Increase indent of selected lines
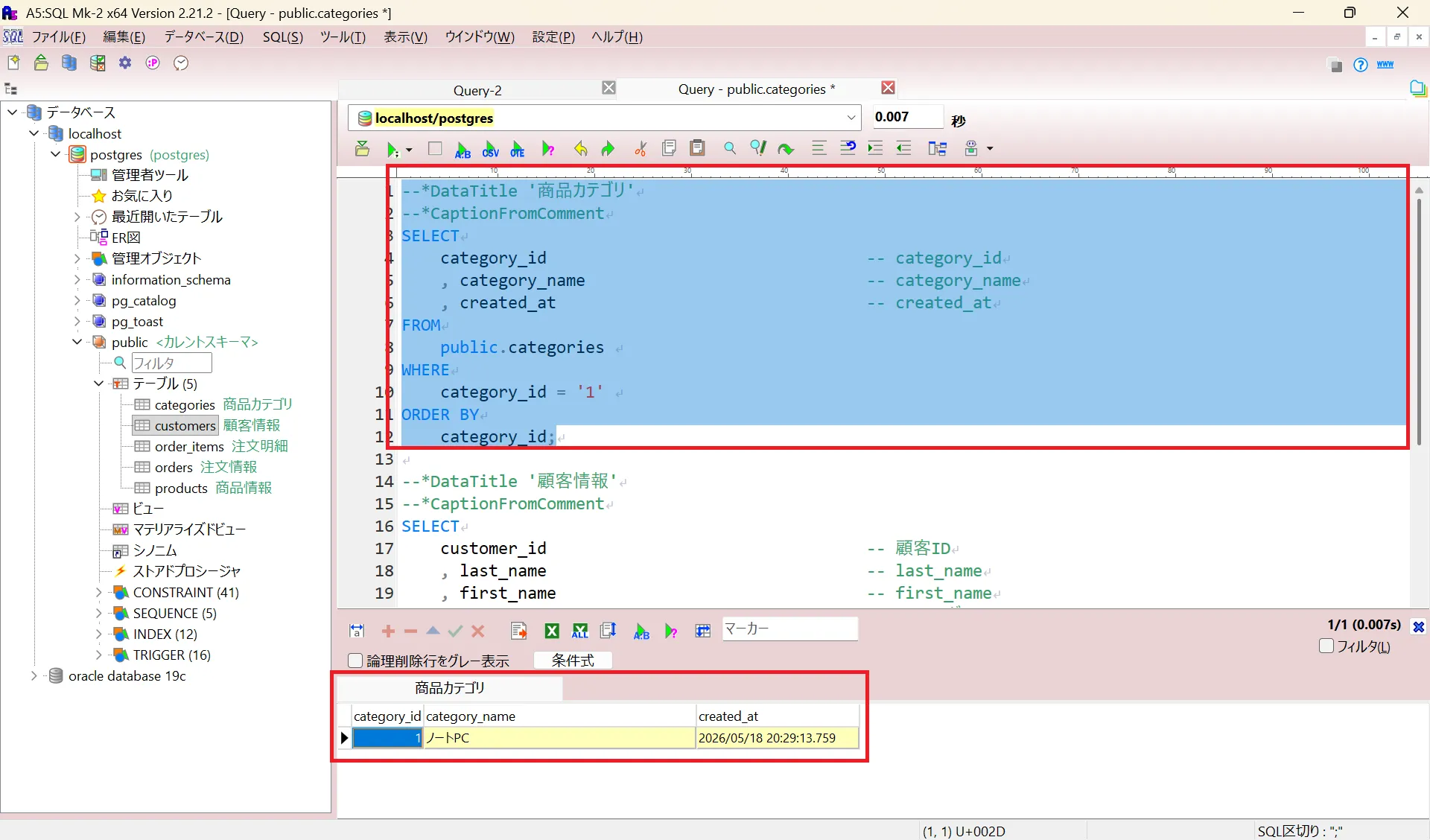Viewport: 1430px width, 840px height. (x=875, y=148)
